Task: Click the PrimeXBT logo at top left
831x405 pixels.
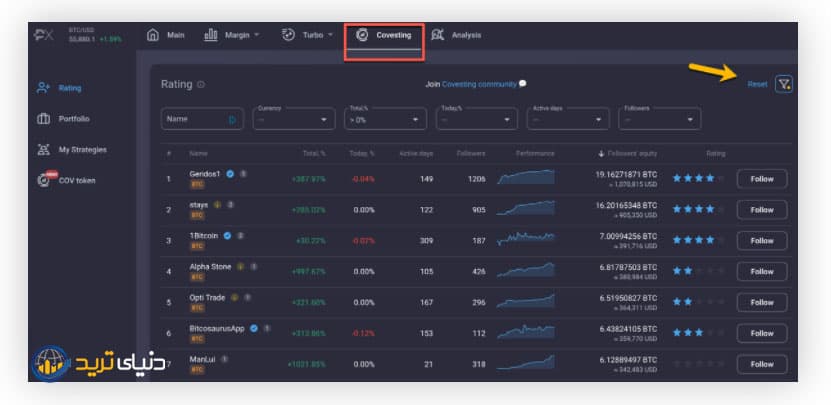Action: [x=44, y=35]
